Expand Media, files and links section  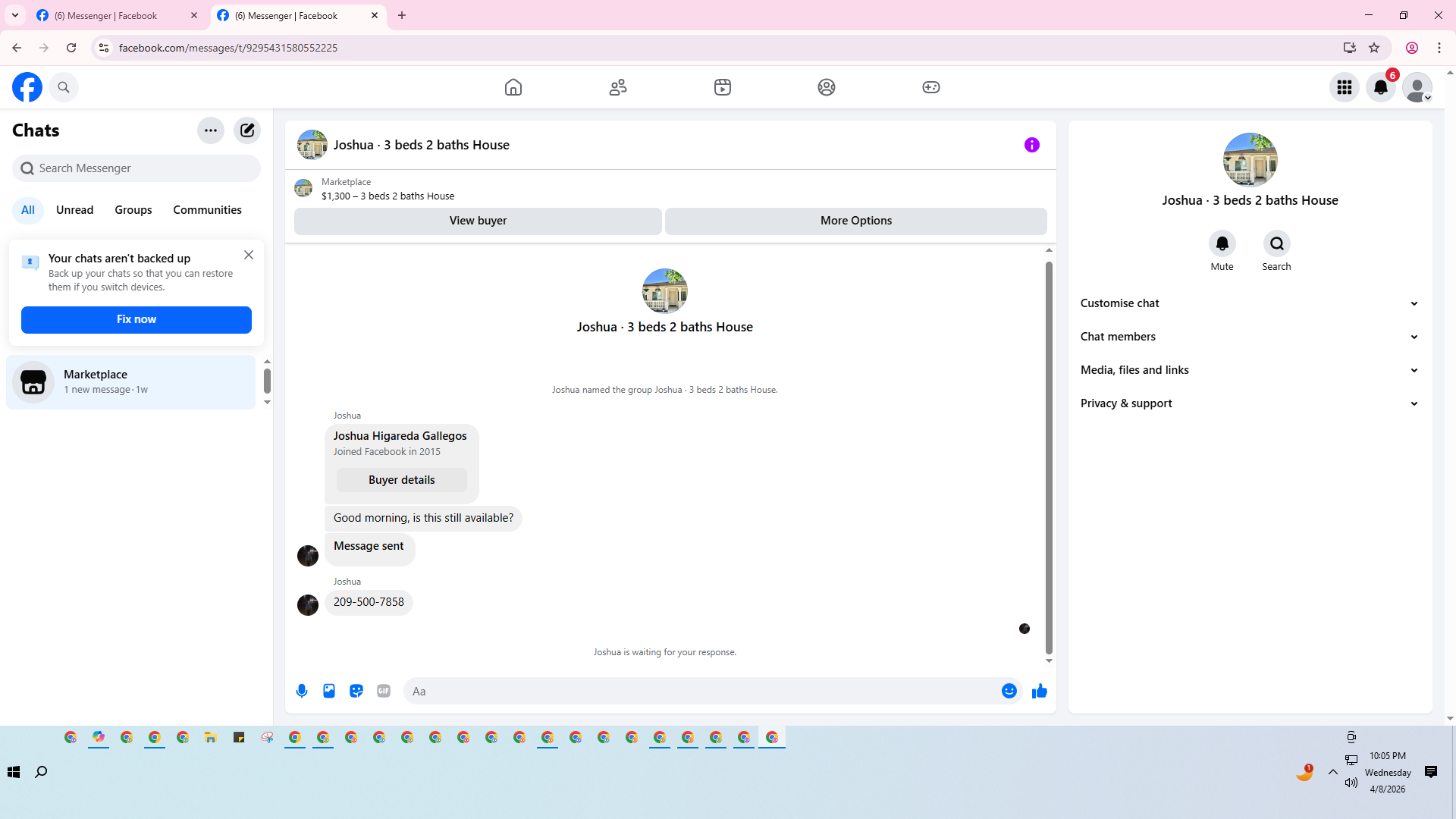[x=1249, y=370]
